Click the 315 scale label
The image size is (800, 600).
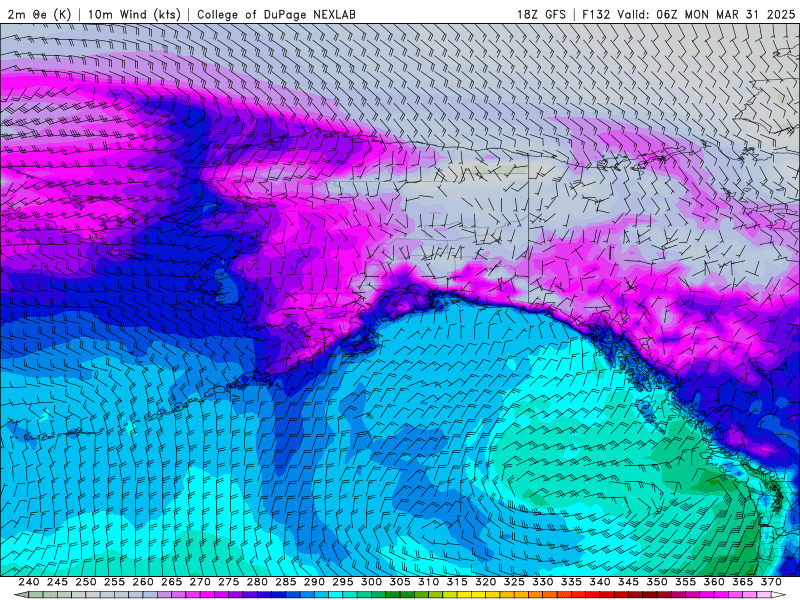click(457, 582)
